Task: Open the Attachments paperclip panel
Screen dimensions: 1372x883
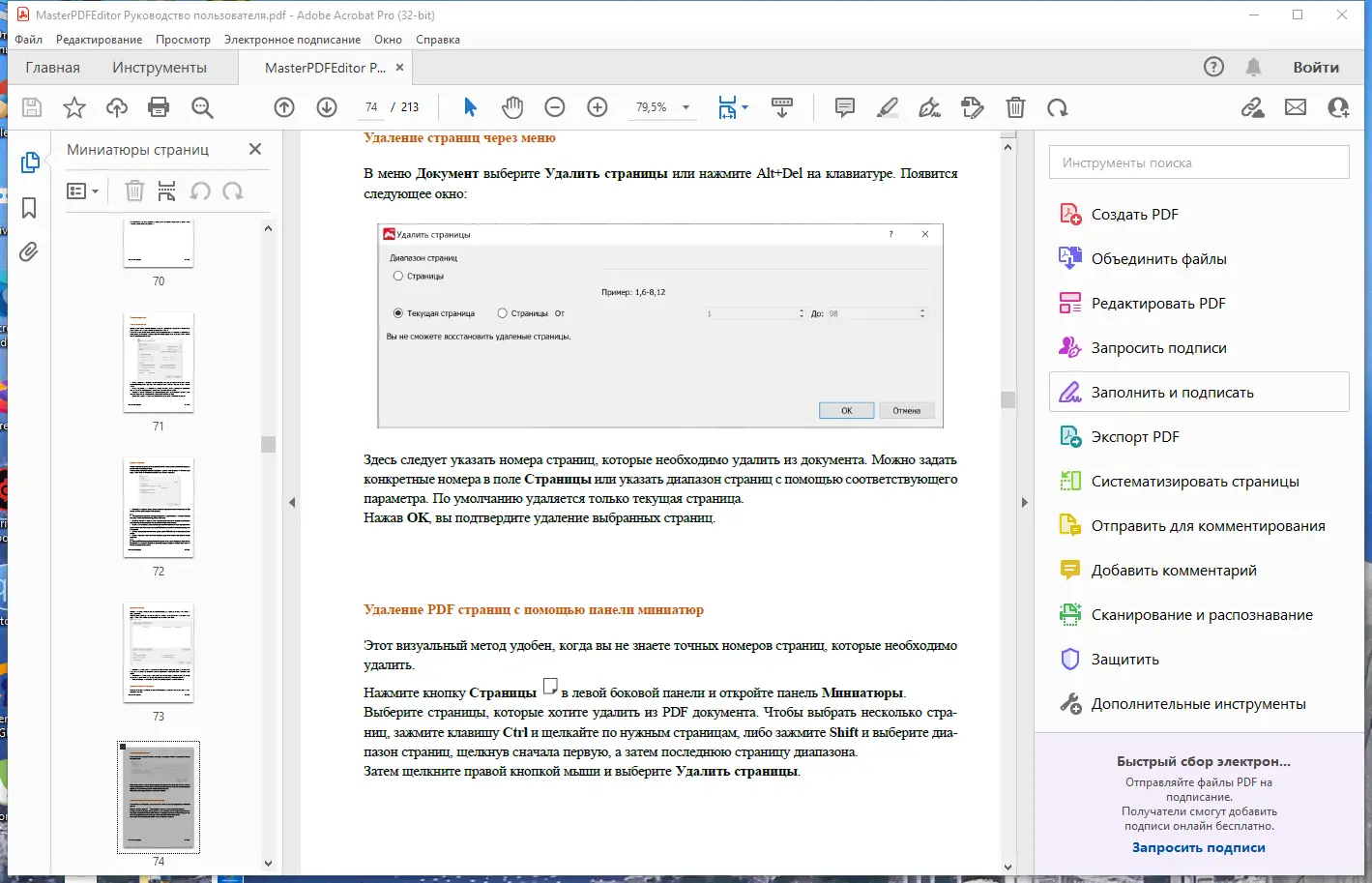Action: pos(29,252)
